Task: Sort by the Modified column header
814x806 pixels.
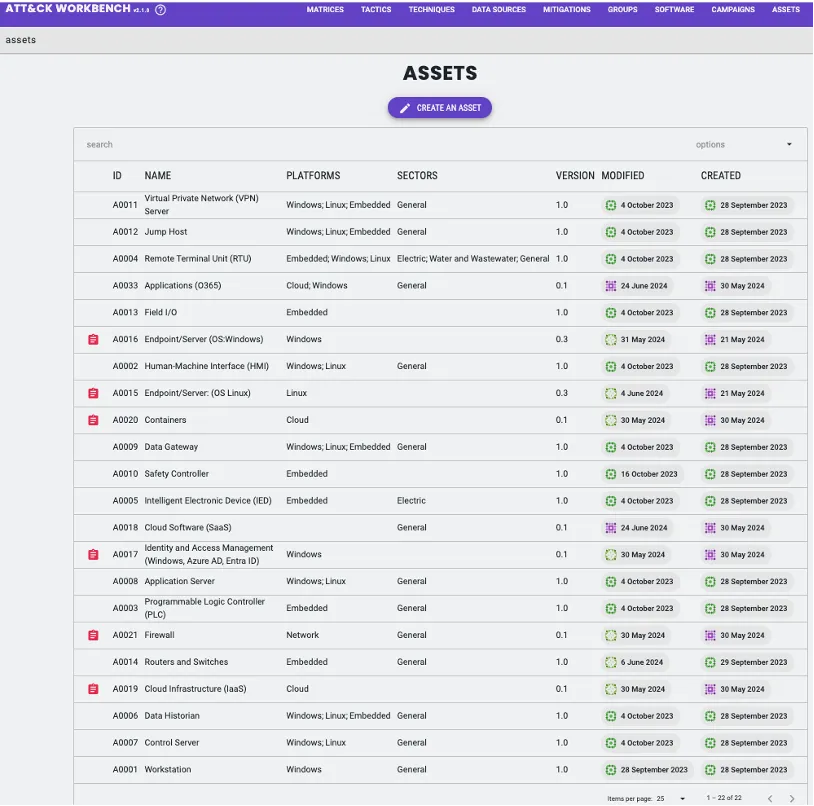Action: pos(622,176)
